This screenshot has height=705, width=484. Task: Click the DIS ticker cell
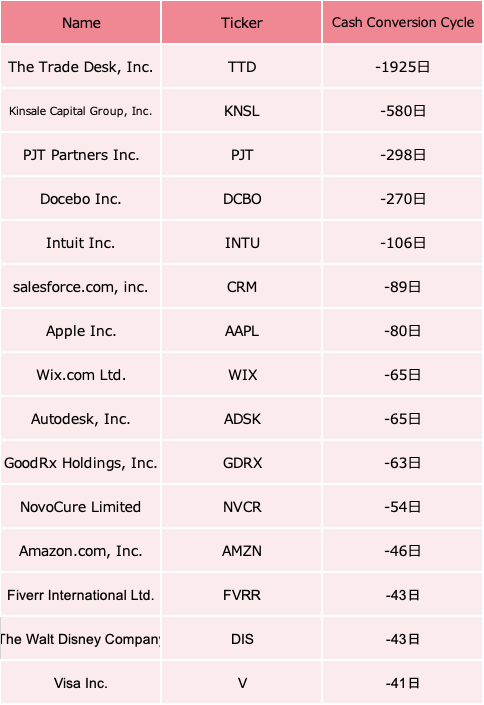pos(242,639)
